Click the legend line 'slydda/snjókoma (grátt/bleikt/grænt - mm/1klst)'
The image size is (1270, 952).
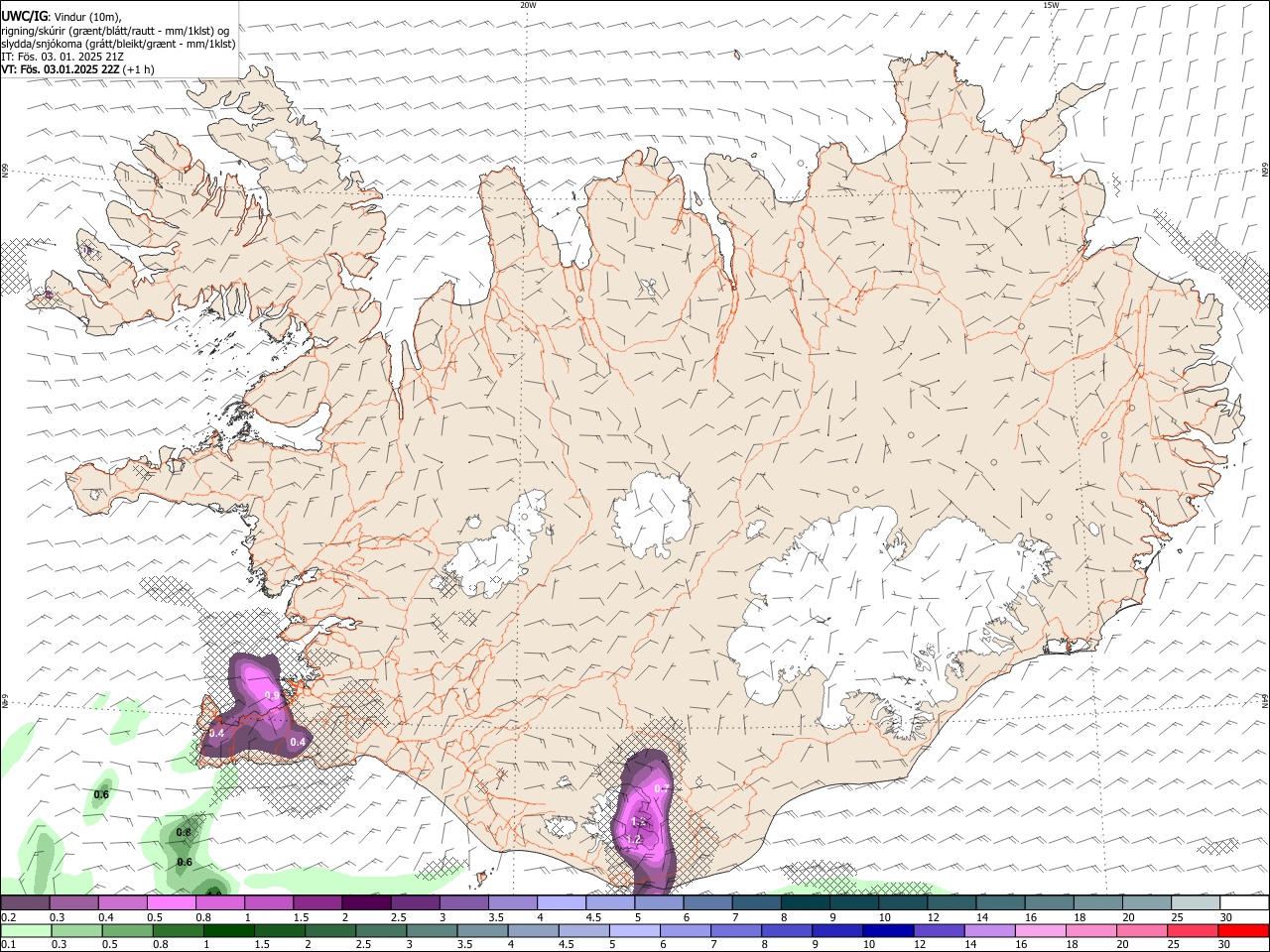[118, 44]
